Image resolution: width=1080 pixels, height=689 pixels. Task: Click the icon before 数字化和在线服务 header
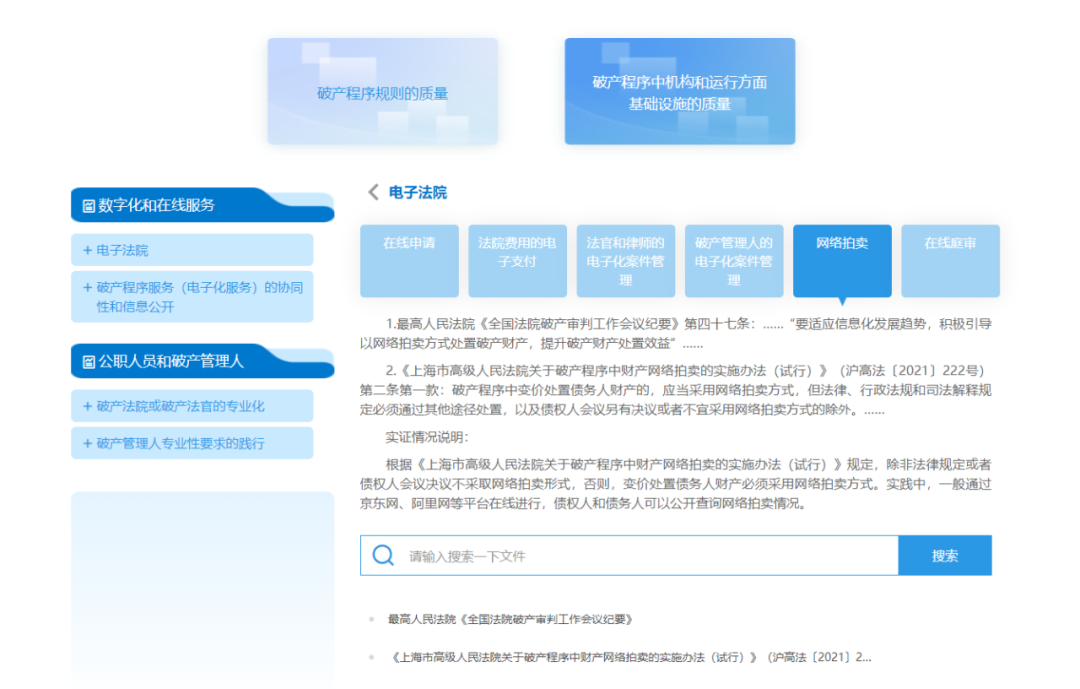tap(88, 206)
